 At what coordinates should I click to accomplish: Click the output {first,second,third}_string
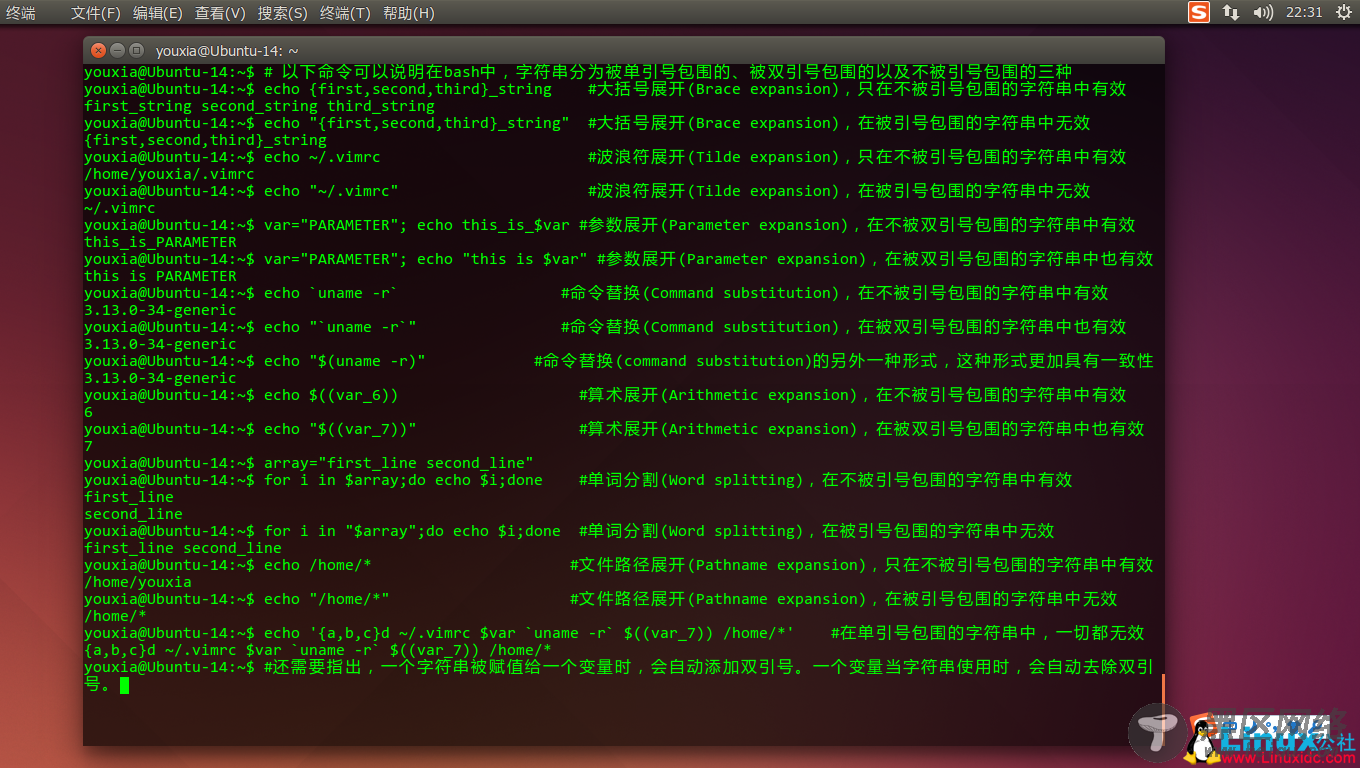pos(205,140)
